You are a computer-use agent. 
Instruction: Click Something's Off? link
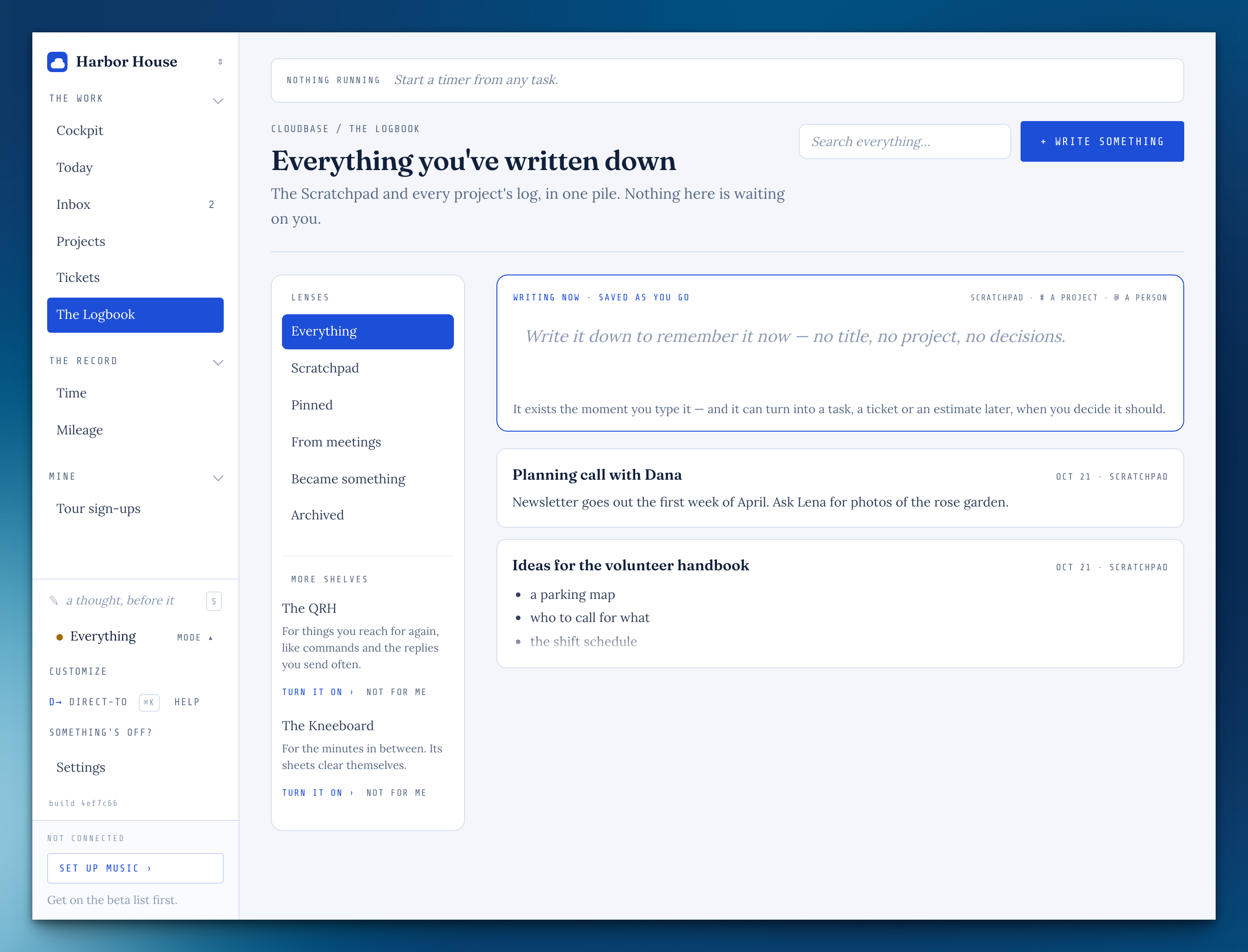(101, 732)
